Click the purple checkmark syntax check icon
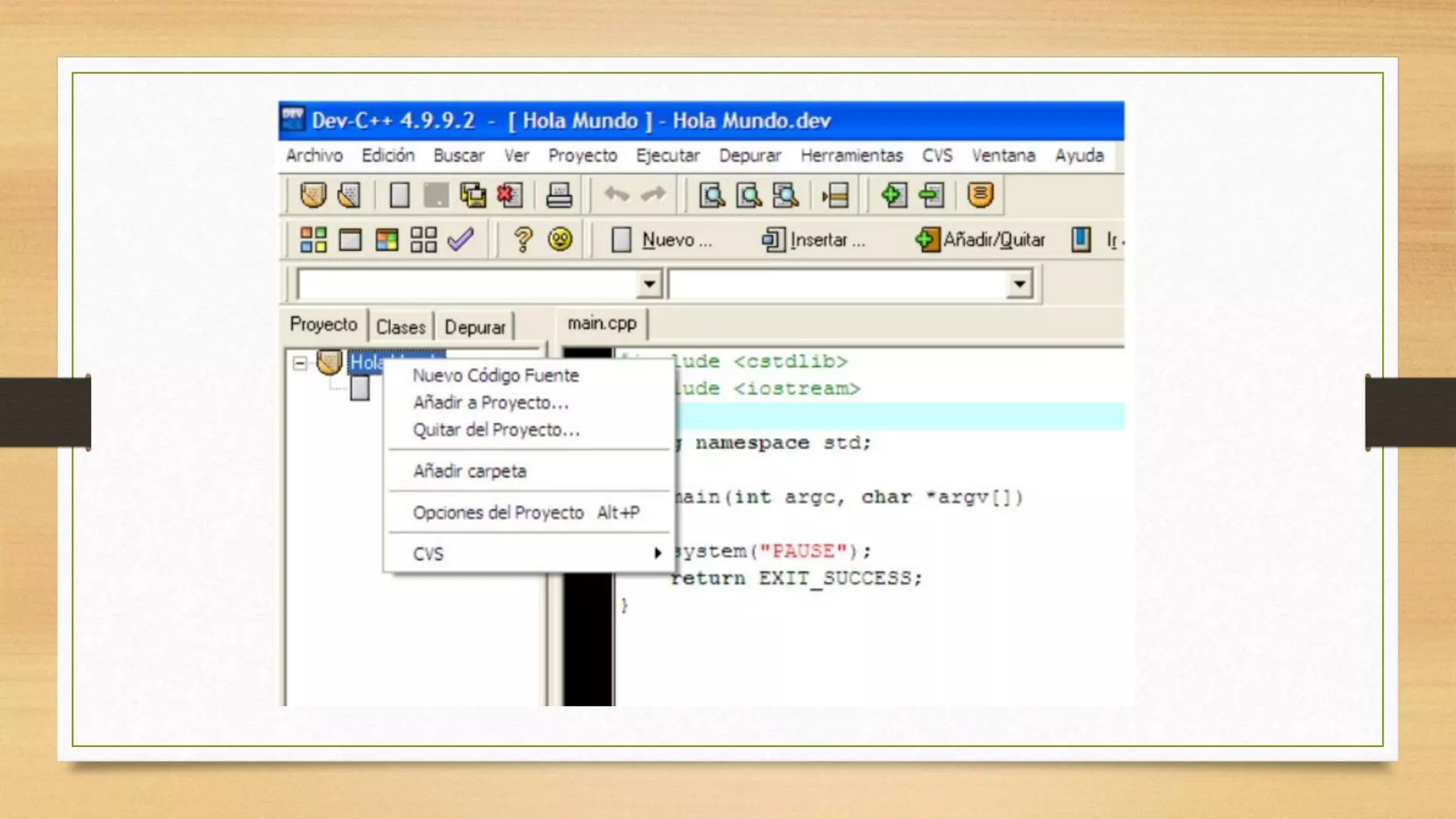Viewport: 1456px width, 819px height. (461, 240)
